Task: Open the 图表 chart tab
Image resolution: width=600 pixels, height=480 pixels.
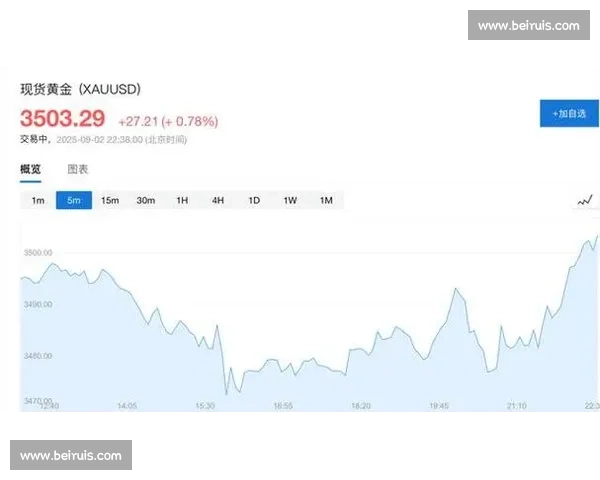Action: click(78, 169)
